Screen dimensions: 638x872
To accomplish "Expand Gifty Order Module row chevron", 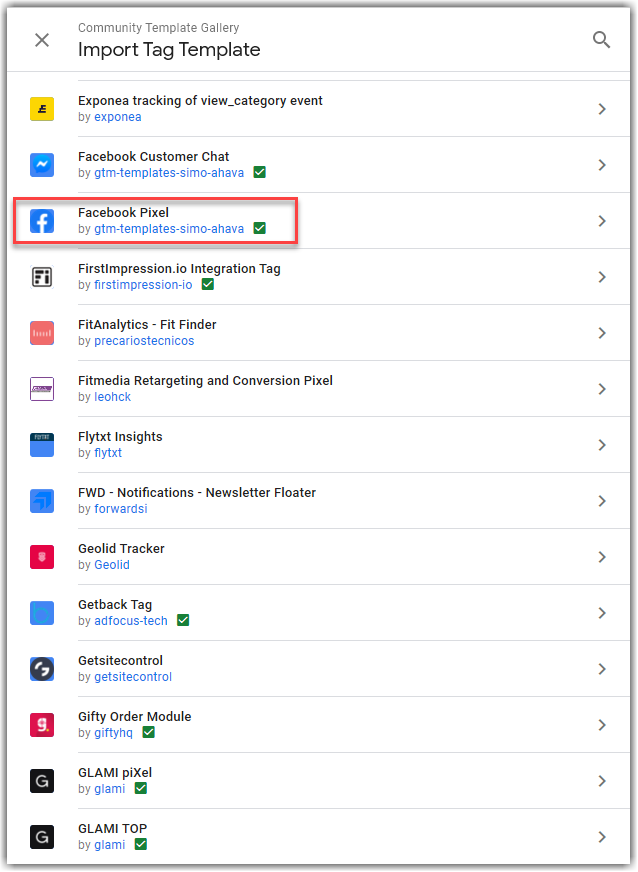I will click(x=602, y=725).
